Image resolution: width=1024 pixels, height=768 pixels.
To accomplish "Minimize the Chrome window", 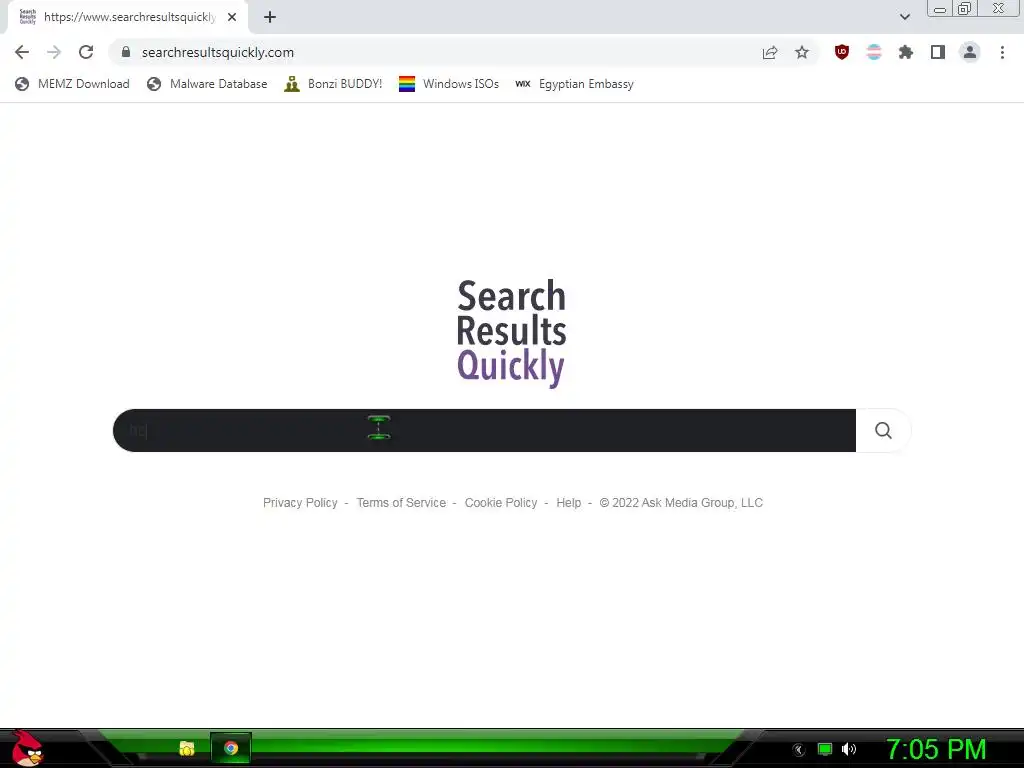I will click(x=940, y=9).
